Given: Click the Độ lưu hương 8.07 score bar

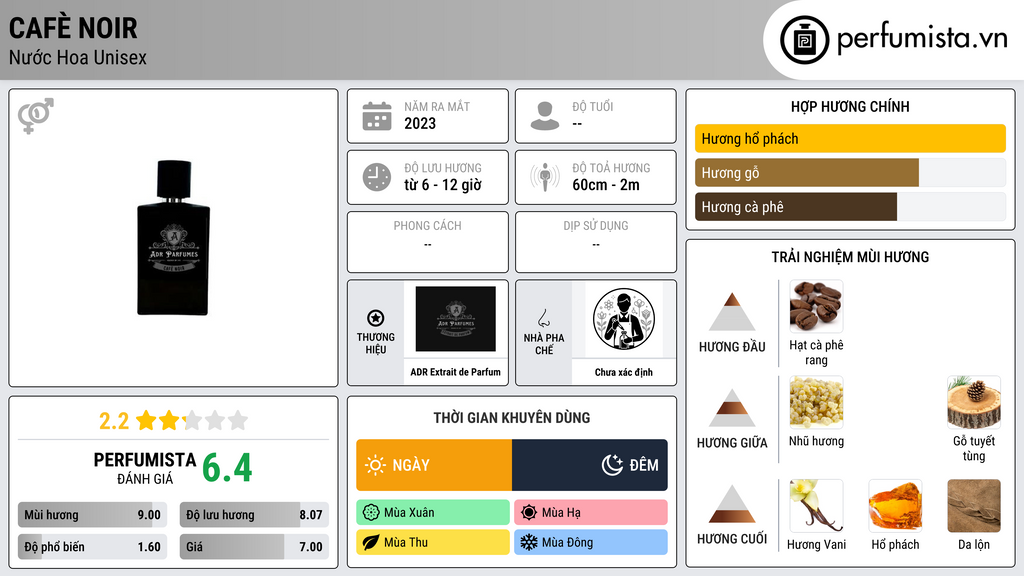Looking at the screenshot, I should (x=254, y=515).
